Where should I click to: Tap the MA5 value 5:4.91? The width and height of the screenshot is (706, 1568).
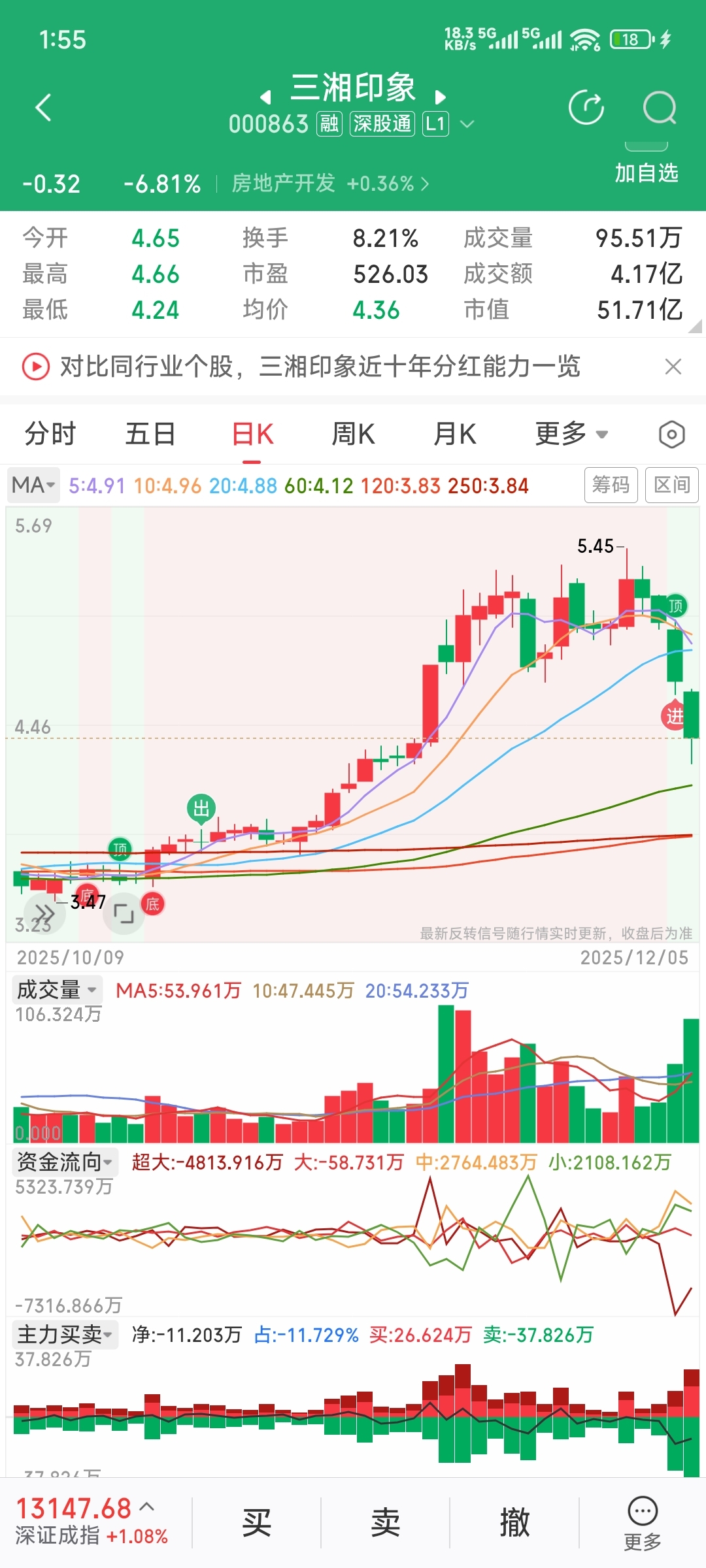point(97,486)
